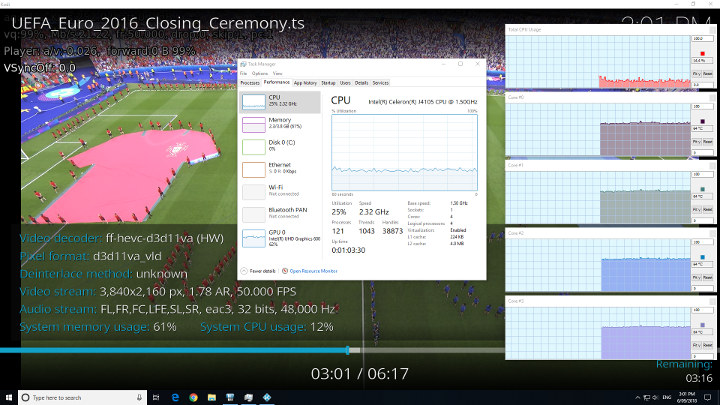This screenshot has width=720, height=405.
Task: Show hidden system tray icons
Action: 637,398
